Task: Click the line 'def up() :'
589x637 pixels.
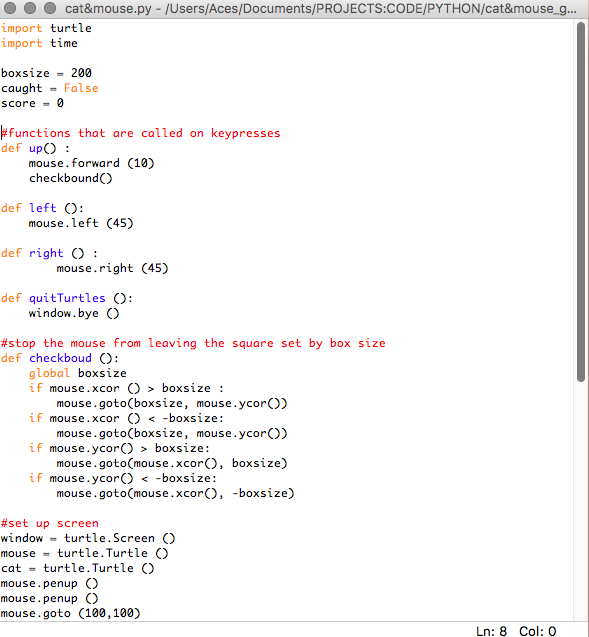Action: [35, 148]
